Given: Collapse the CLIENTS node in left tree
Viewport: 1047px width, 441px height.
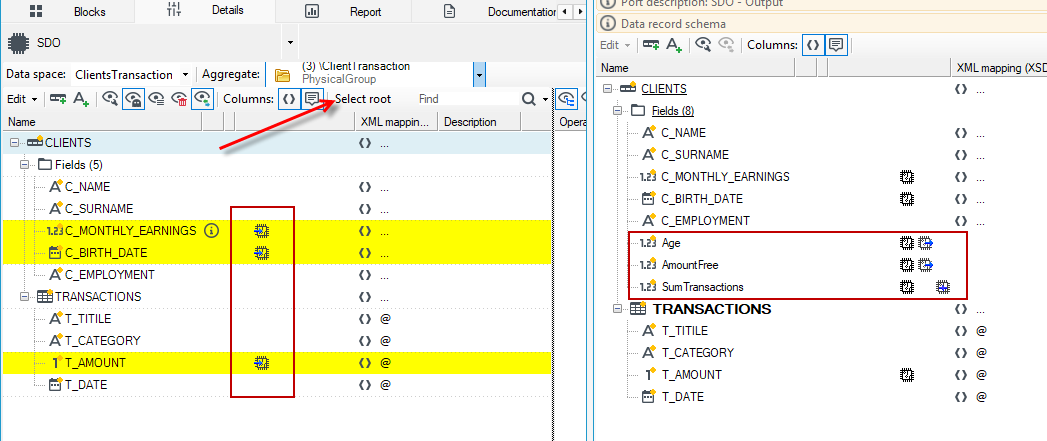Looking at the screenshot, I should click(14, 143).
